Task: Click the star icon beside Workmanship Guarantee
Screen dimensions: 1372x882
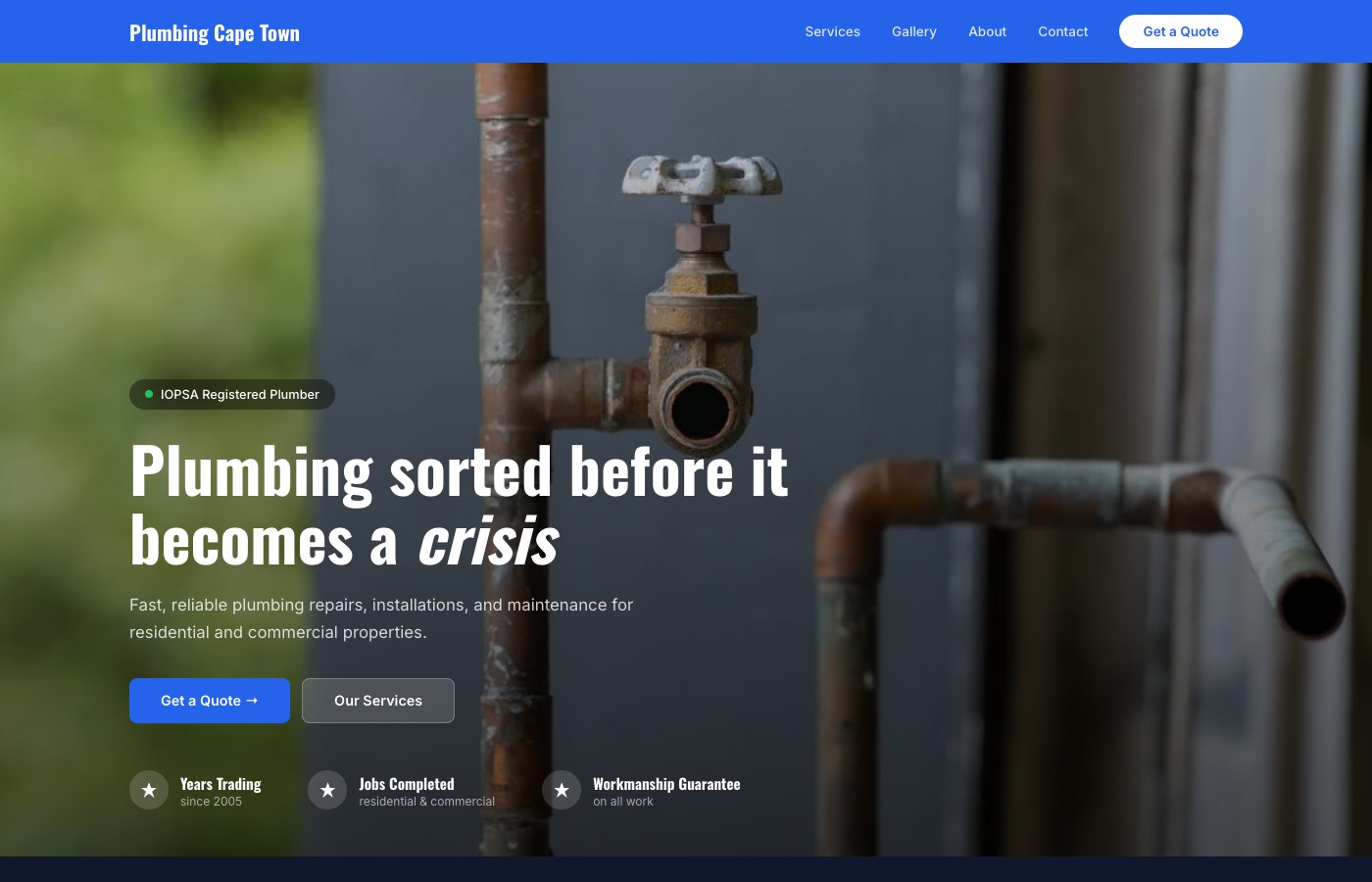Action: click(562, 790)
